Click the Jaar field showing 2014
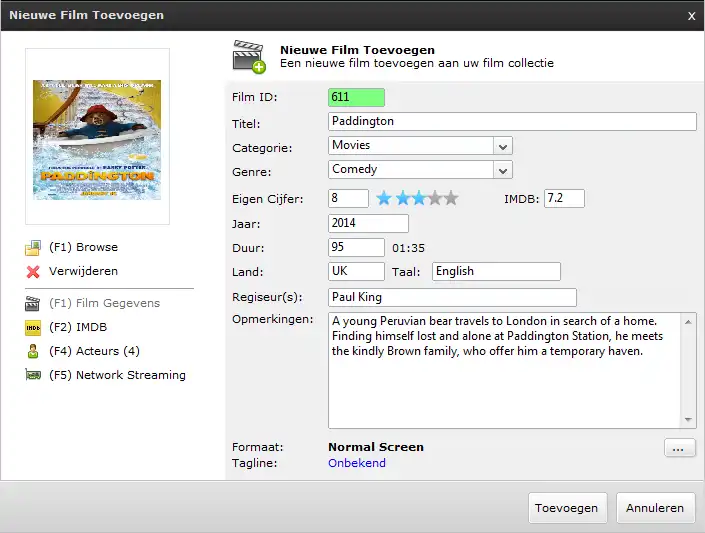705x533 pixels. pyautogui.click(x=368, y=223)
